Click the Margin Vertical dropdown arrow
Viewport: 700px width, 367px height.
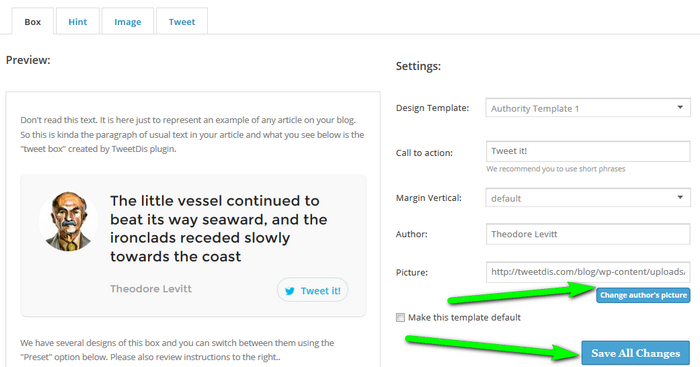tap(680, 197)
